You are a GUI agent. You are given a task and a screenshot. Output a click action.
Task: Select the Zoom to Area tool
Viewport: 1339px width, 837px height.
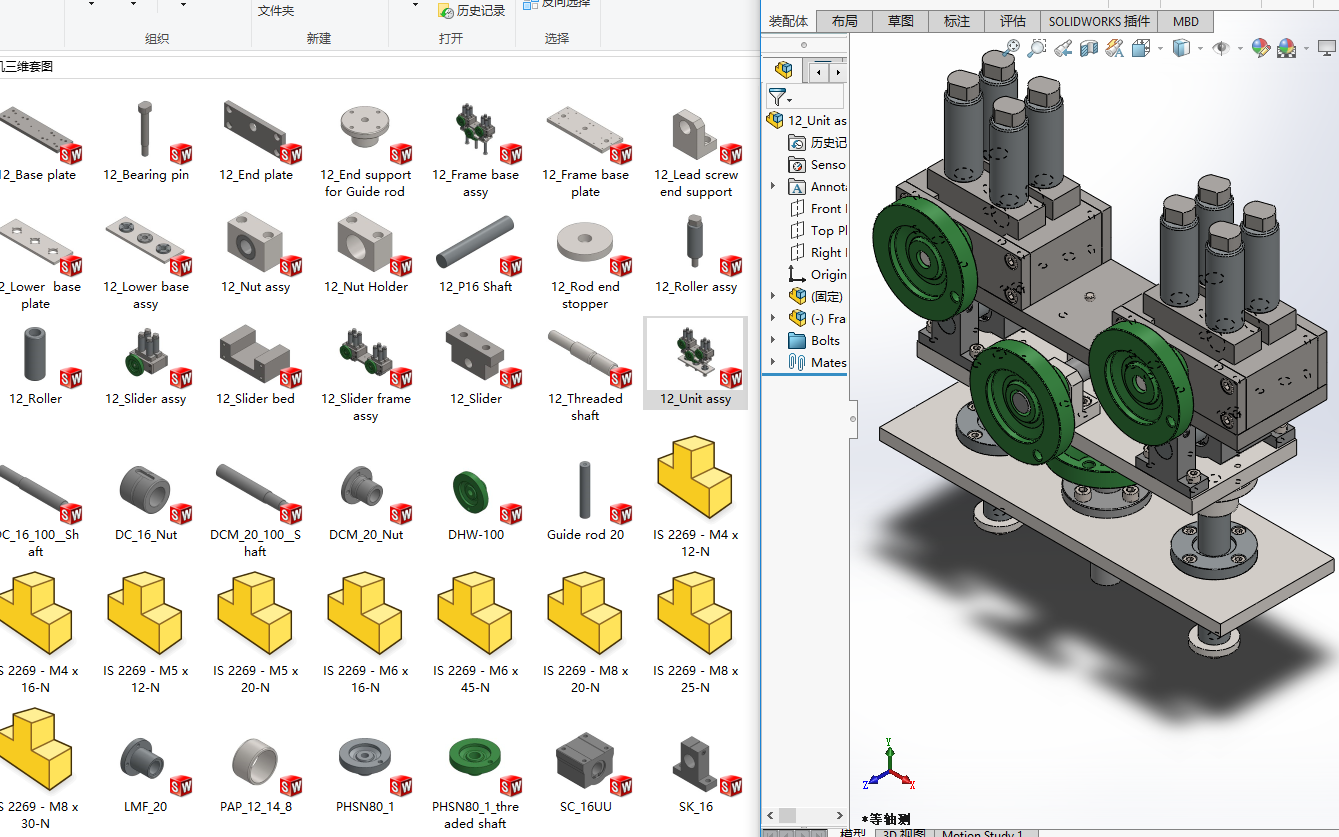coord(1037,48)
